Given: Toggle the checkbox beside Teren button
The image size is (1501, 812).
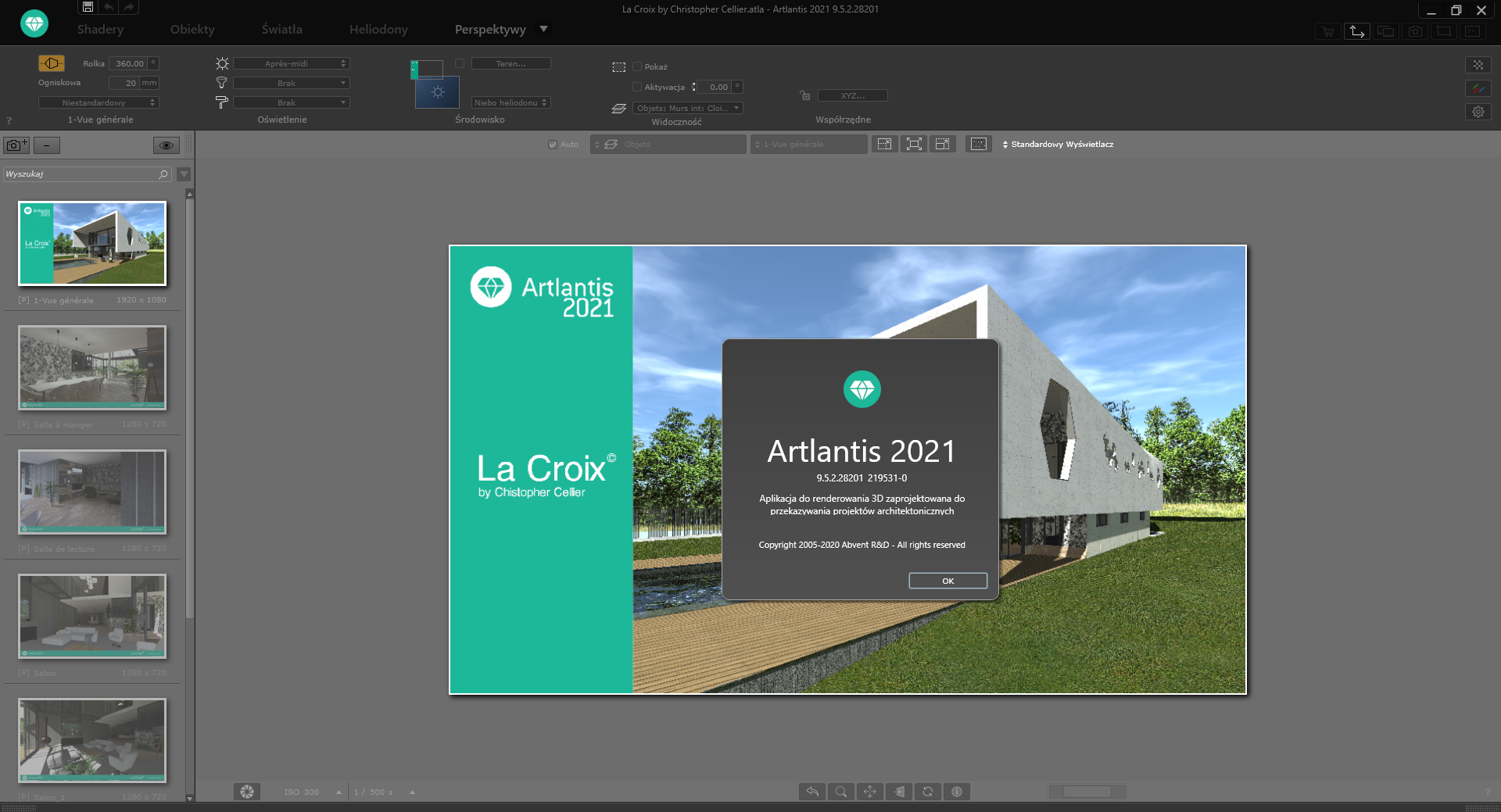Looking at the screenshot, I should (460, 63).
